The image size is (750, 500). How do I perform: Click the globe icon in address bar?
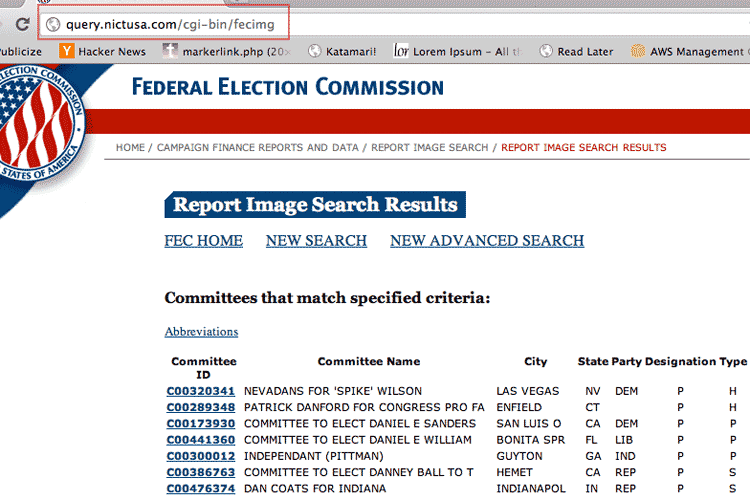coord(53,24)
